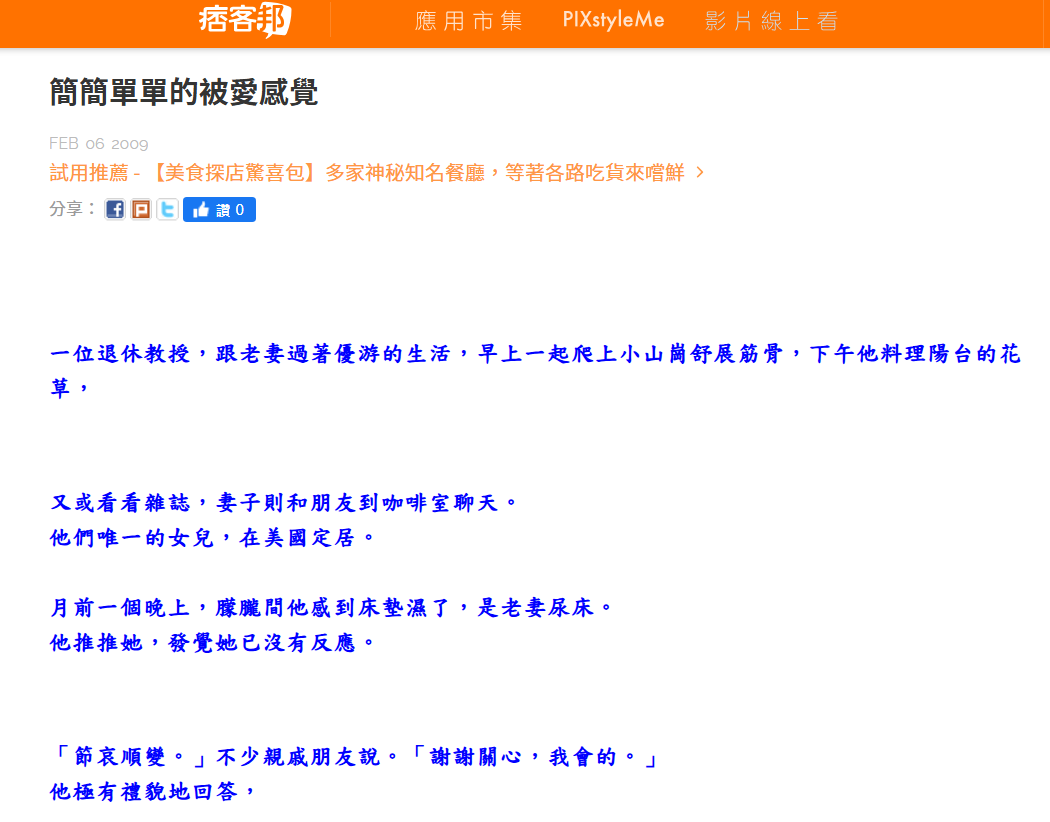Click the line 他推推她，發覺她已沒有反應
Image resolution: width=1050 pixels, height=822 pixels.
pyautogui.click(x=213, y=643)
